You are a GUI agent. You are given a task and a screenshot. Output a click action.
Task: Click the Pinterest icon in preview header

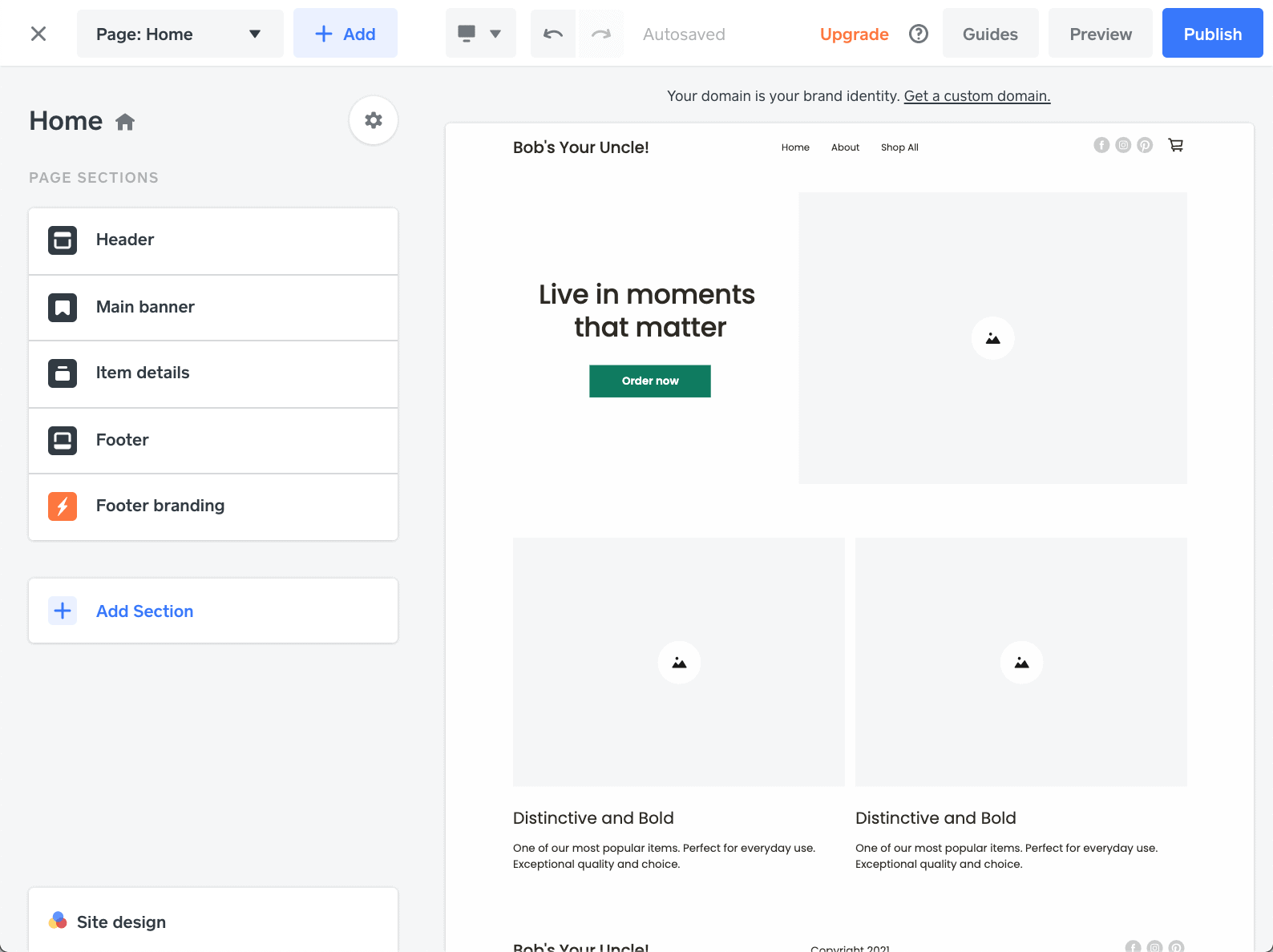pos(1145,145)
